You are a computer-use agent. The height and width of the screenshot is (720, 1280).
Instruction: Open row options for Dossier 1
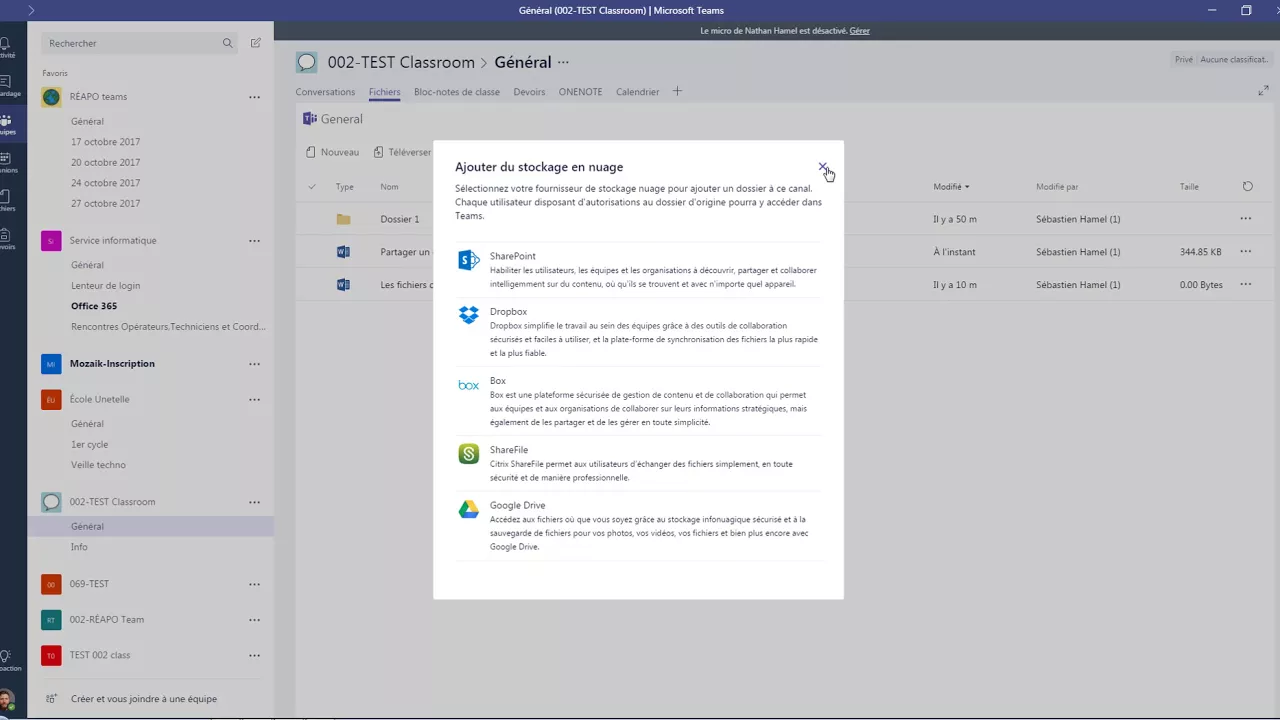tap(1245, 218)
